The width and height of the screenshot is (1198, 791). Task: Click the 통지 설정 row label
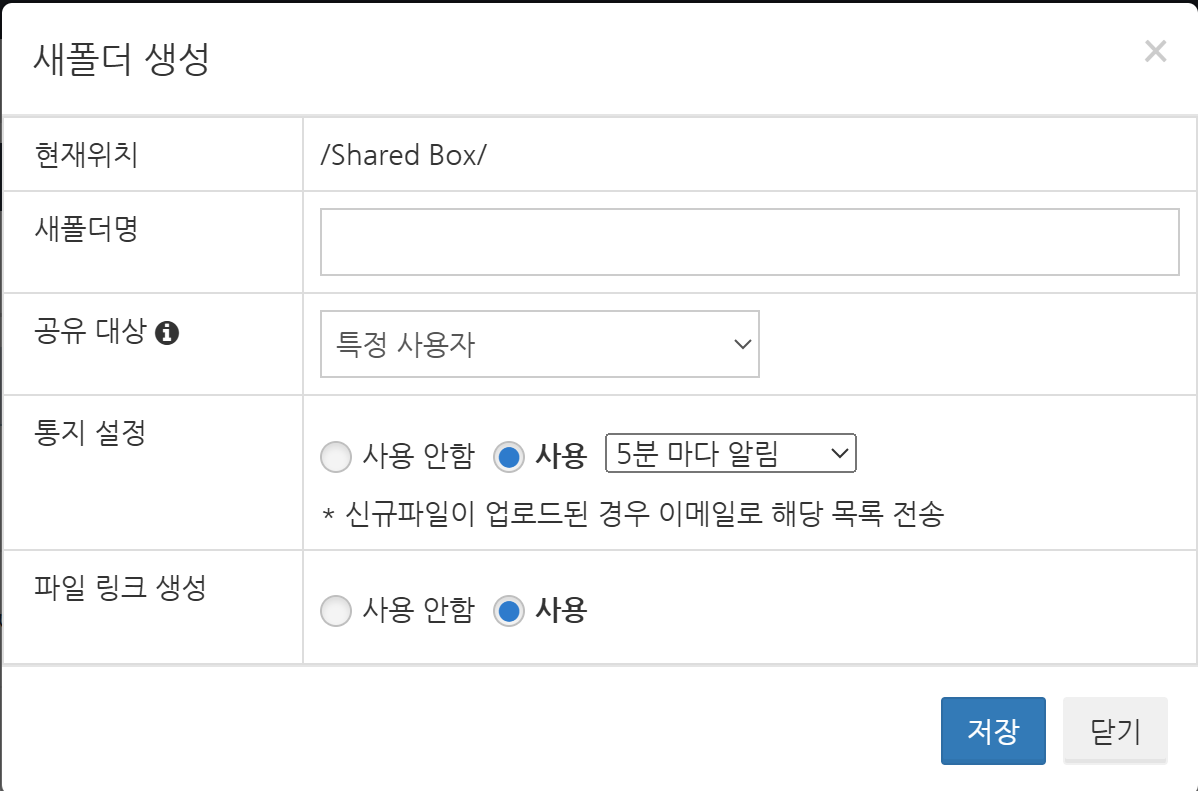[x=90, y=433]
